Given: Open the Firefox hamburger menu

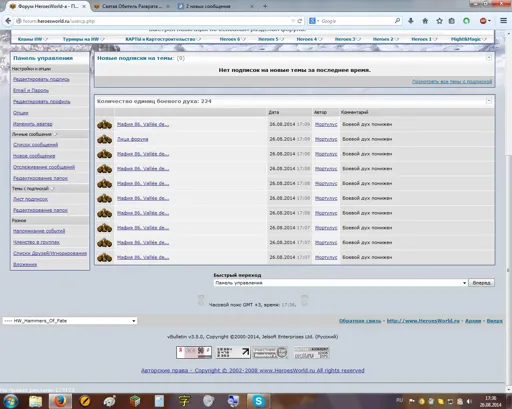Looking at the screenshot, I should tap(503, 21).
